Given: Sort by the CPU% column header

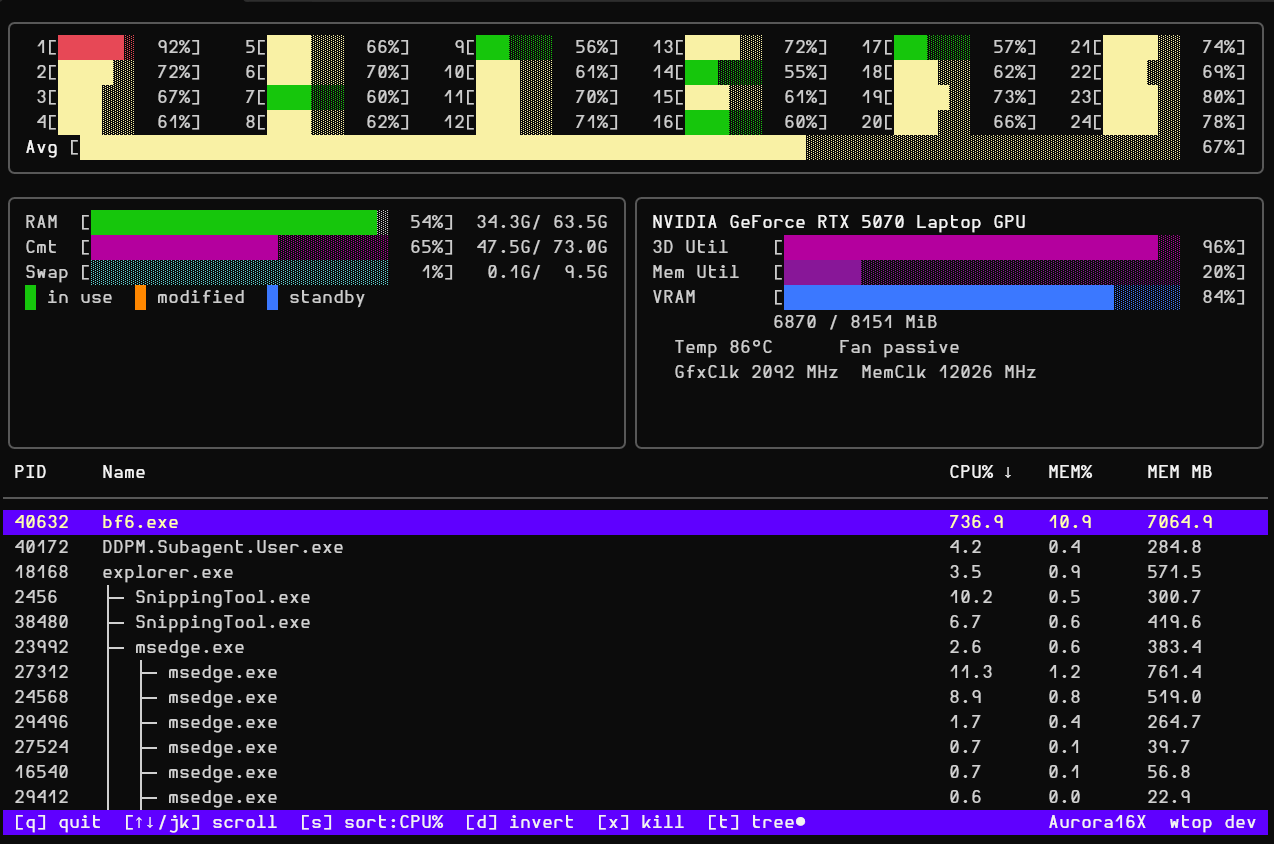Looking at the screenshot, I should (x=981, y=472).
